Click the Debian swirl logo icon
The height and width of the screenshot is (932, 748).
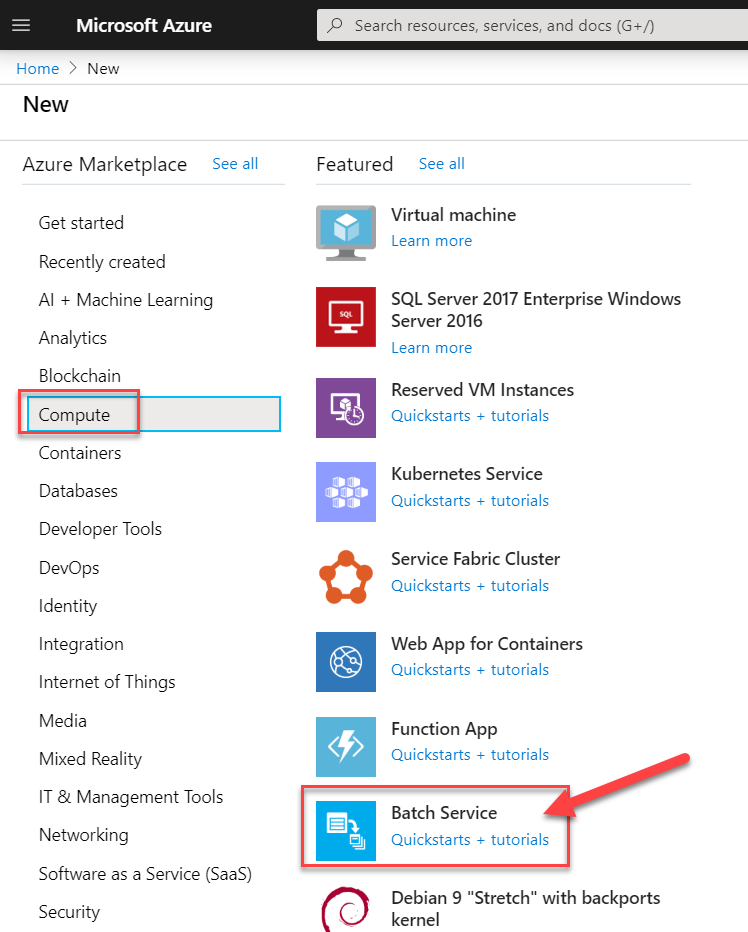[x=346, y=909]
